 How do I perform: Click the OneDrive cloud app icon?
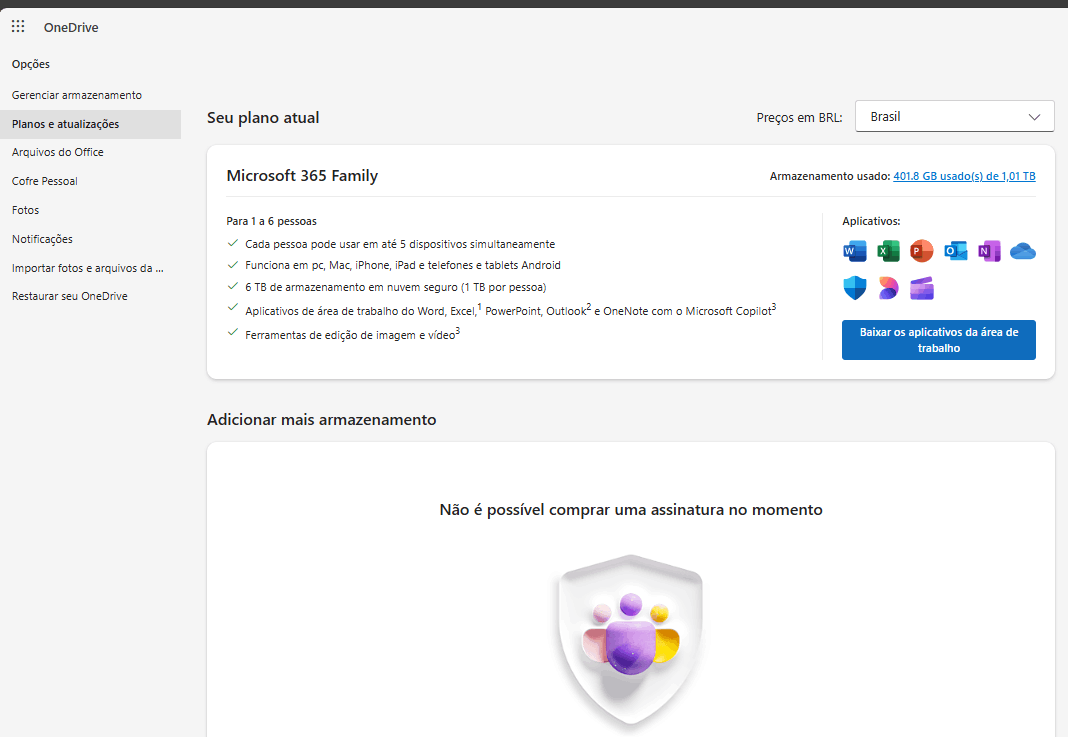click(x=1023, y=251)
